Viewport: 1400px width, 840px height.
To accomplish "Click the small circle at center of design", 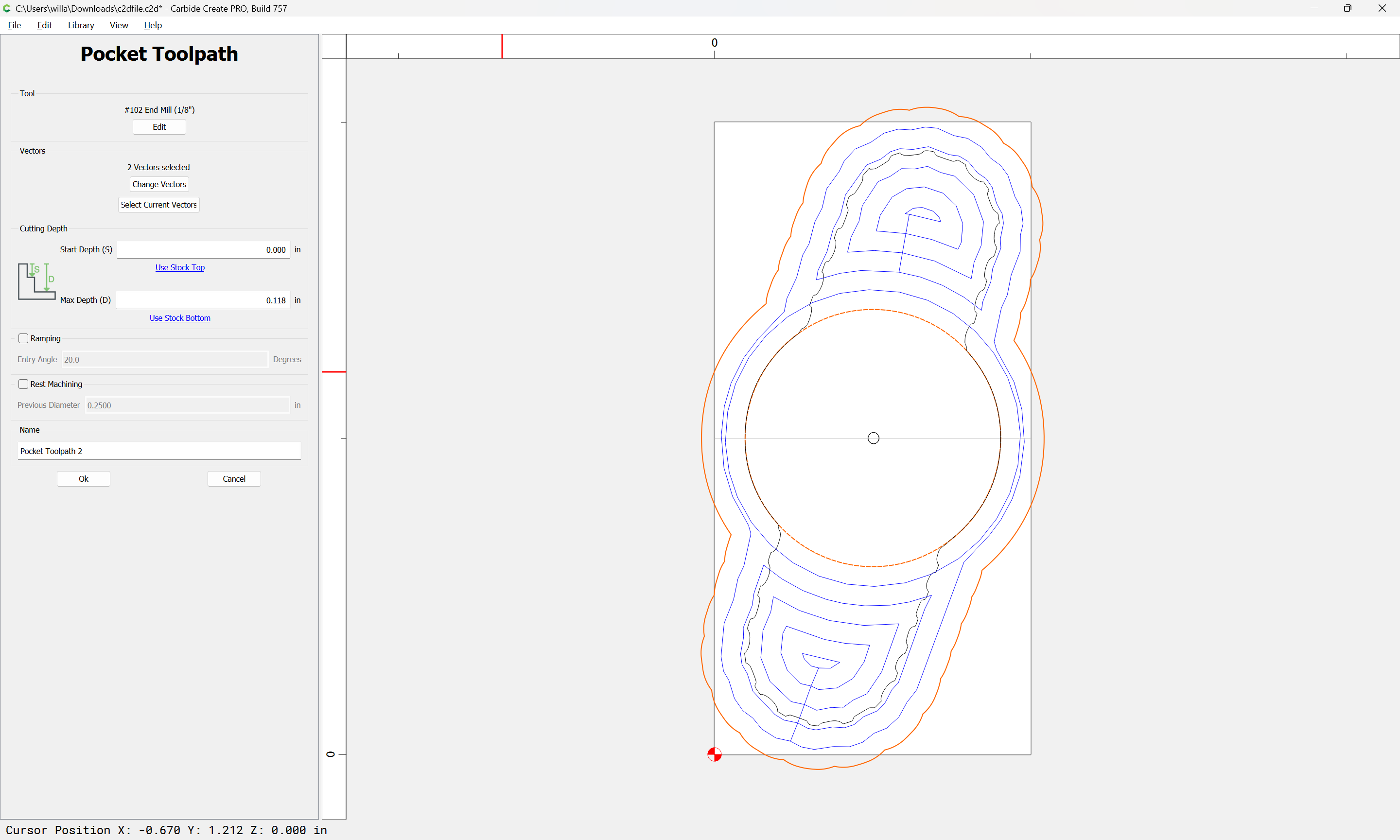I will [873, 438].
